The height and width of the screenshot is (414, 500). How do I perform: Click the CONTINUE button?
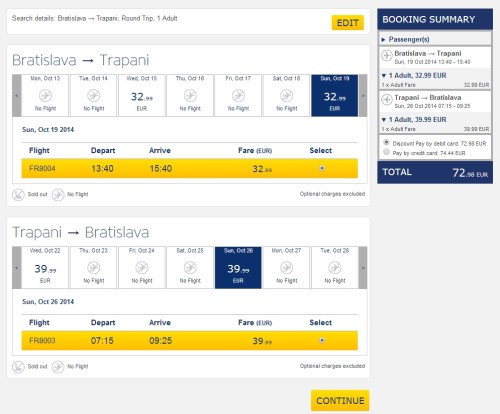tap(340, 400)
